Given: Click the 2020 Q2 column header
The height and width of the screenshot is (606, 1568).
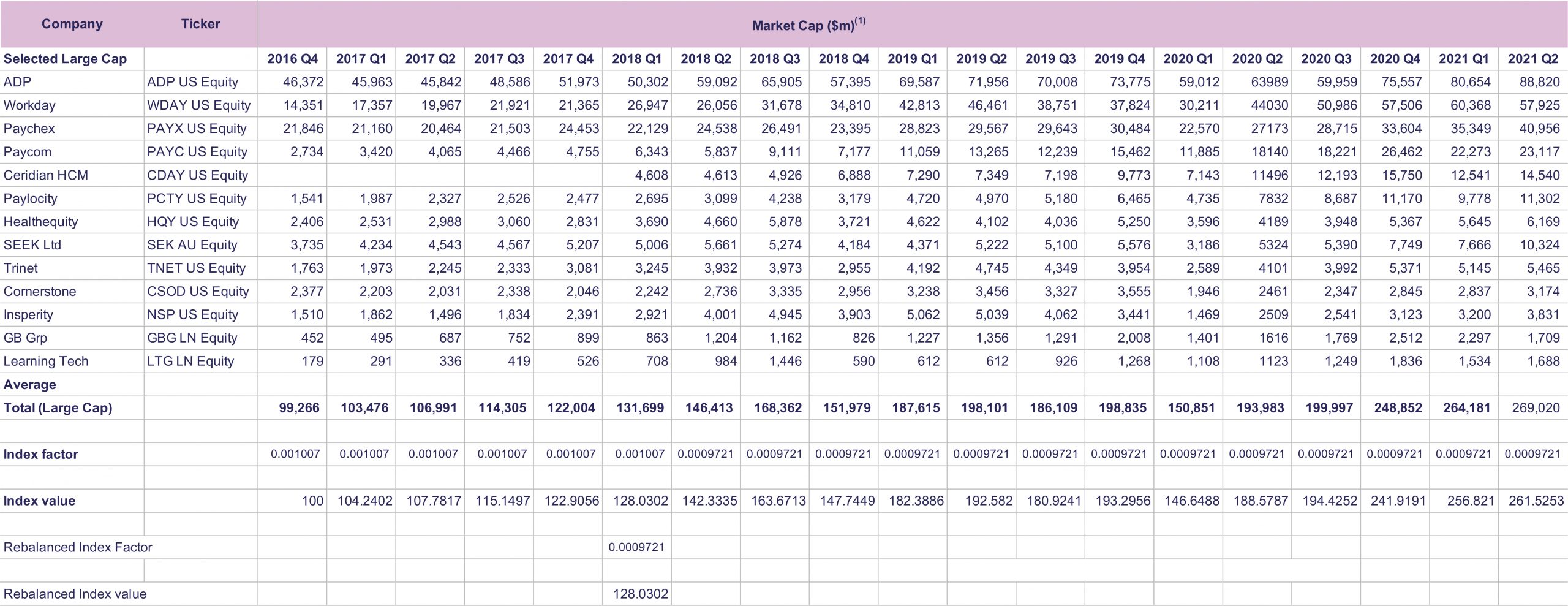Looking at the screenshot, I should coord(1257,59).
